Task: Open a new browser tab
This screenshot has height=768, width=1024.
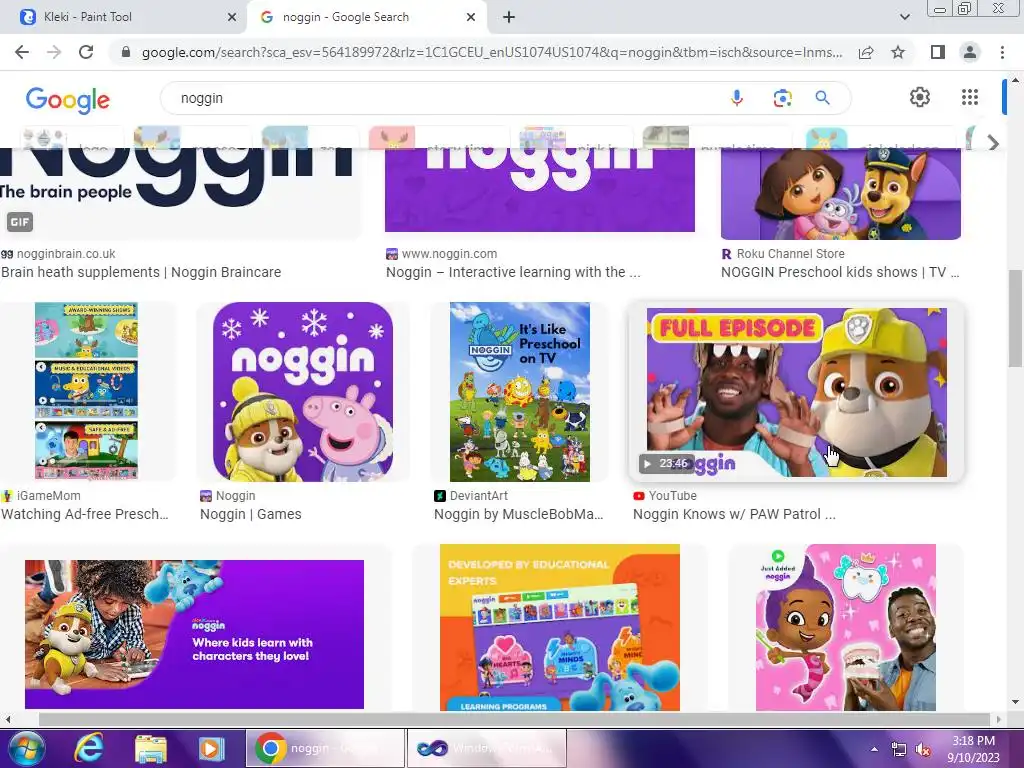Action: coord(509,17)
